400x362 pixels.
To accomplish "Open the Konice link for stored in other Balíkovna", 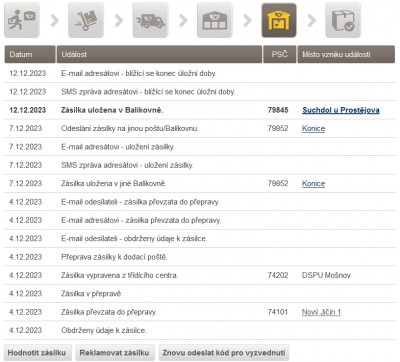I will pyautogui.click(x=313, y=184).
